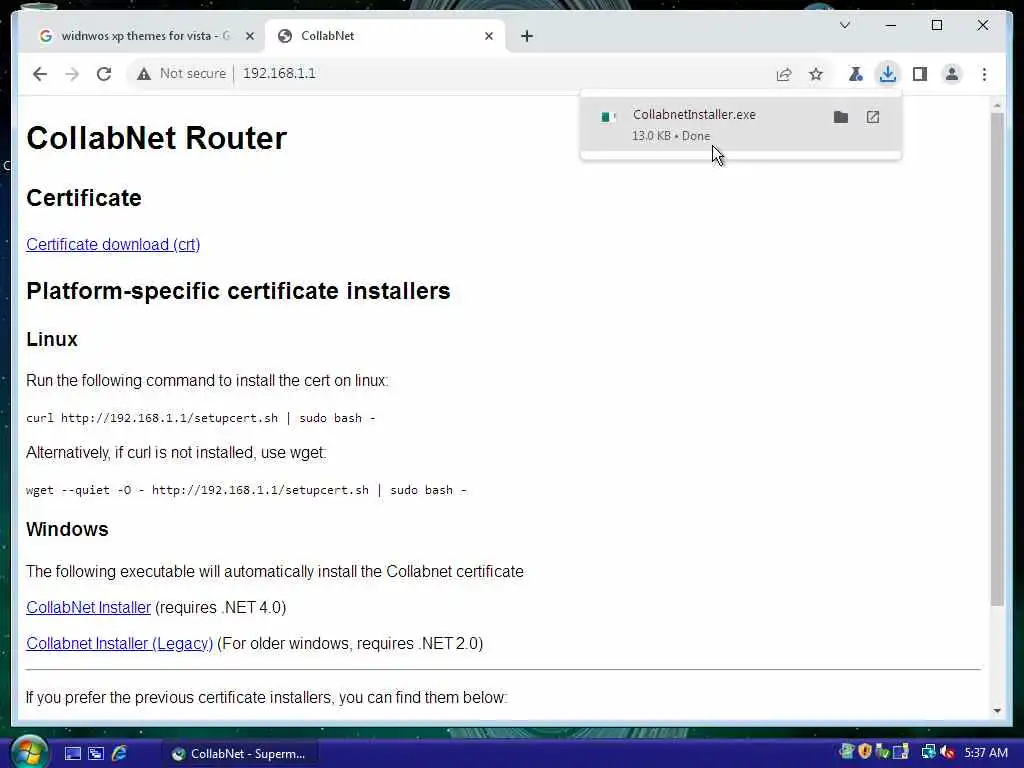Open the Windows Start orb
Image resolution: width=1024 pixels, height=768 pixels.
(28, 753)
